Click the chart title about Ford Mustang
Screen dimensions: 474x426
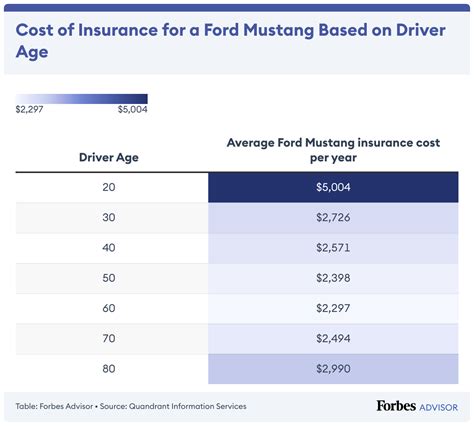230,41
